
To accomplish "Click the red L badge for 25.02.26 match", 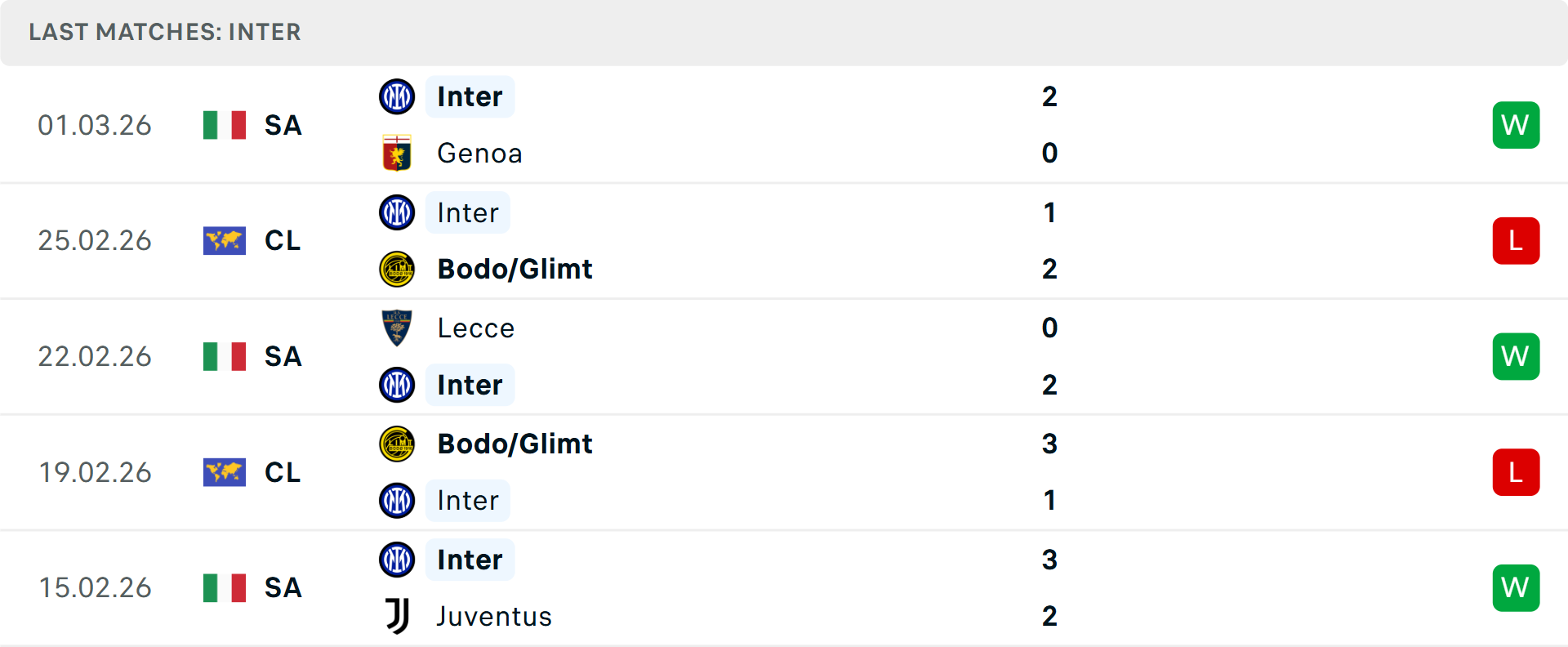I will click(x=1515, y=241).
